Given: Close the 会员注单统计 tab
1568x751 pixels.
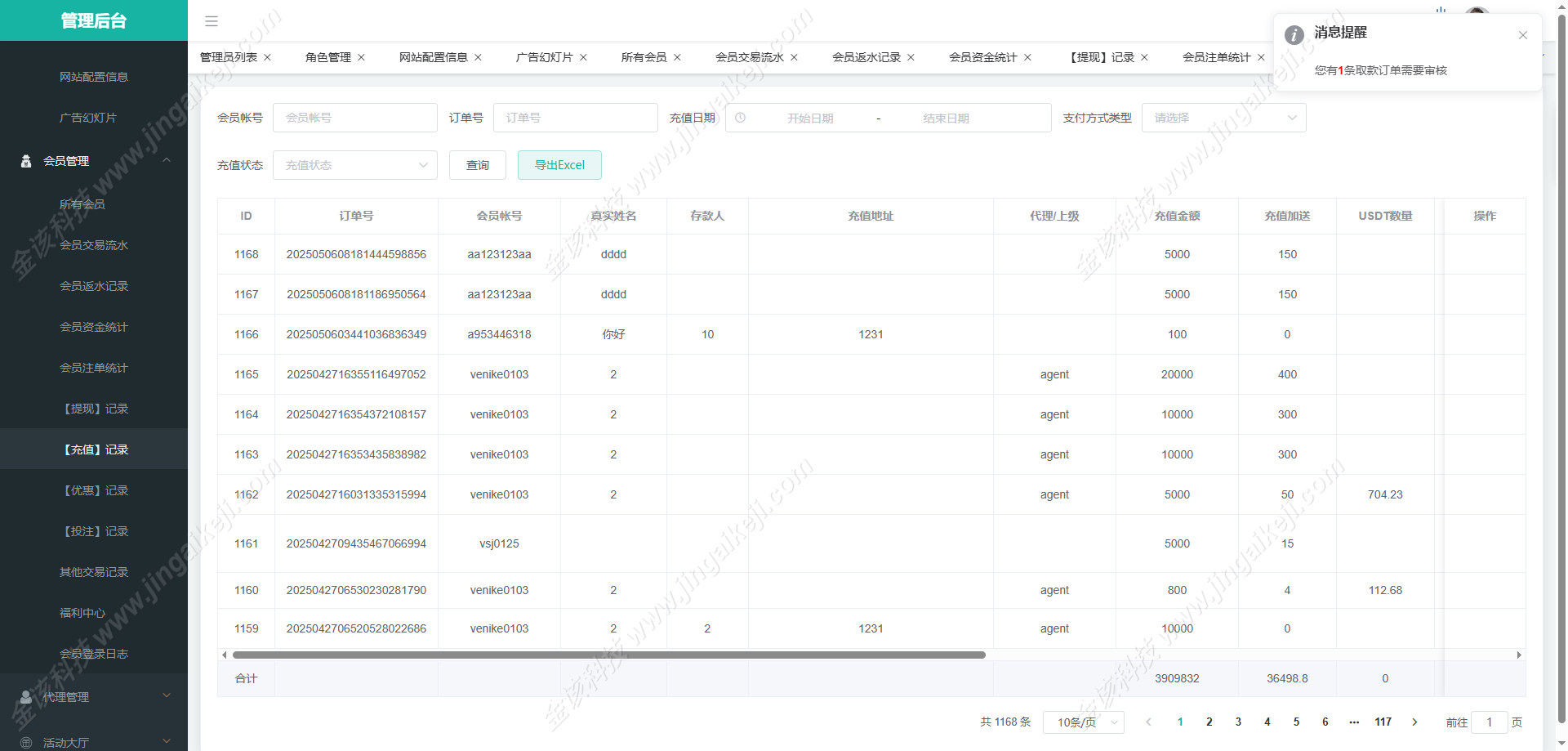Looking at the screenshot, I should point(1261,57).
